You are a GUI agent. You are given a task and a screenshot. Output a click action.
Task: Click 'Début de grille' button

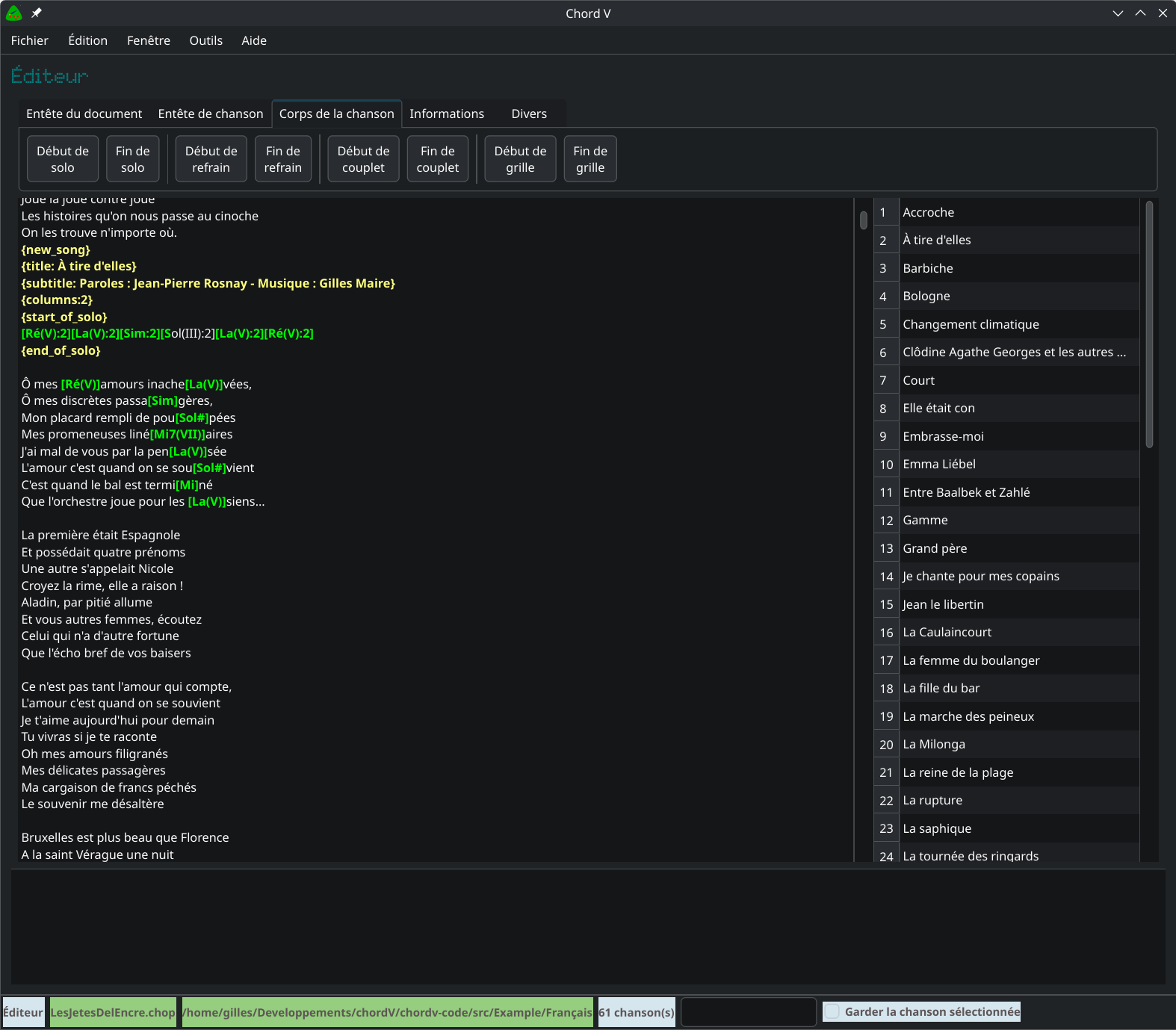pos(520,159)
